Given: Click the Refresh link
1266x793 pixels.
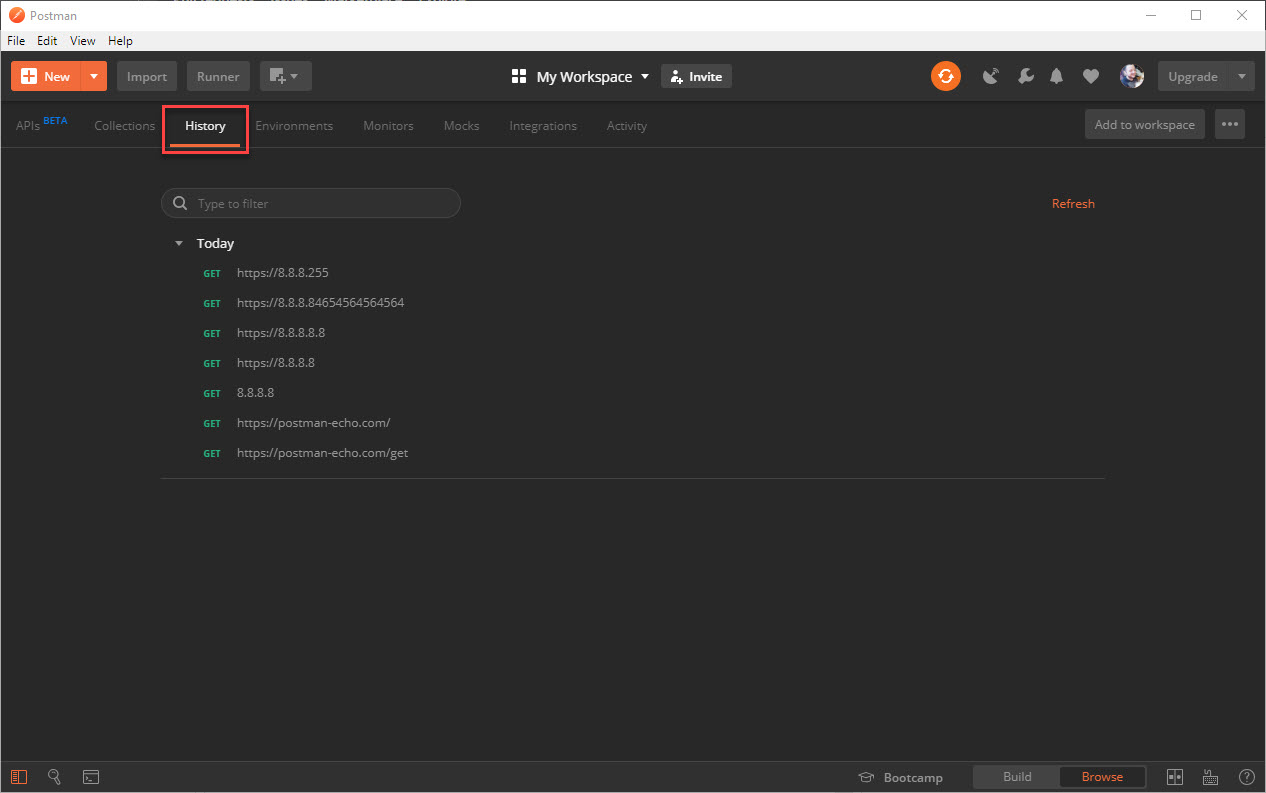Looking at the screenshot, I should (x=1073, y=203).
